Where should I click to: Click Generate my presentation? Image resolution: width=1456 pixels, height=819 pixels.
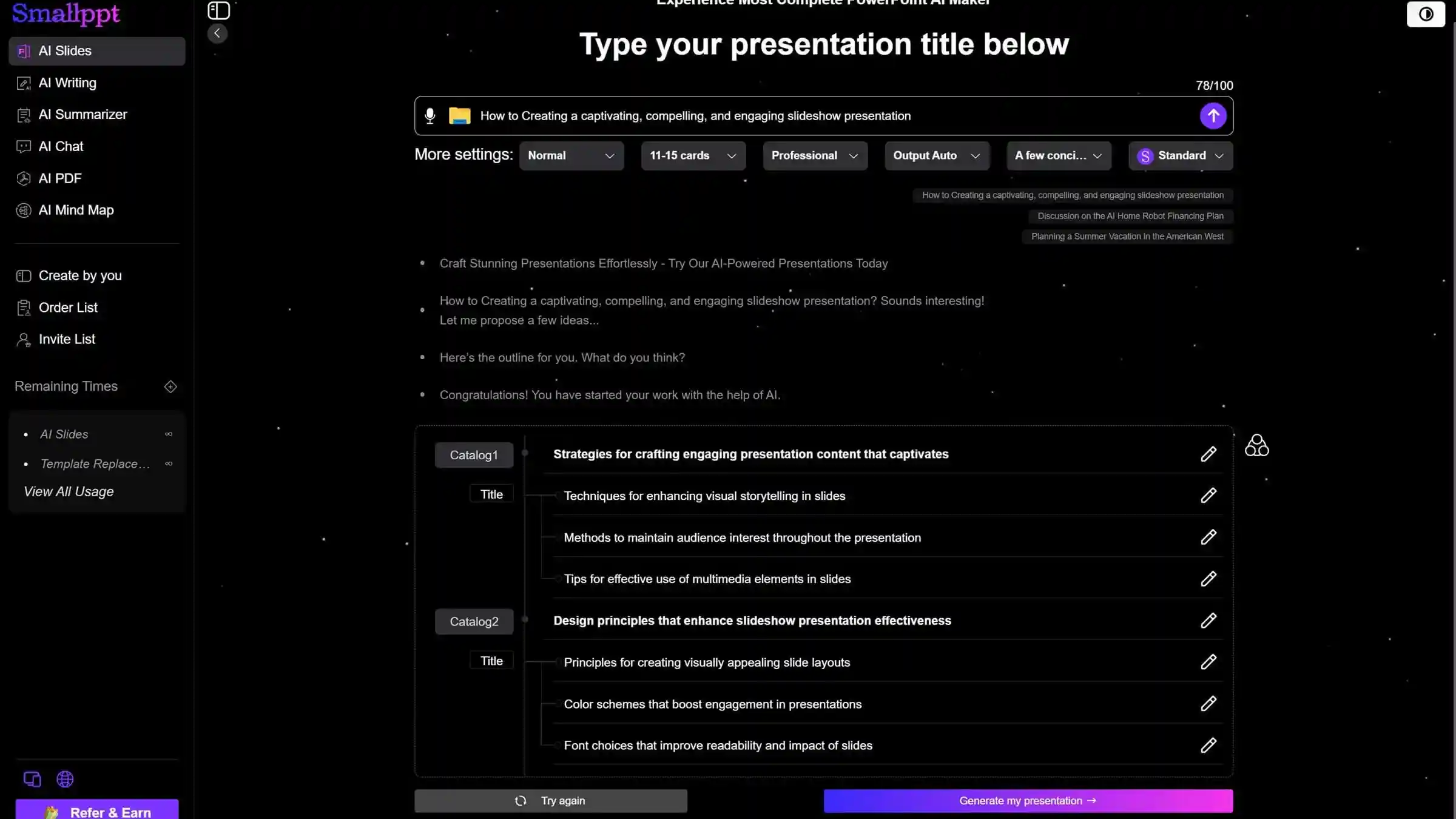click(x=1027, y=800)
